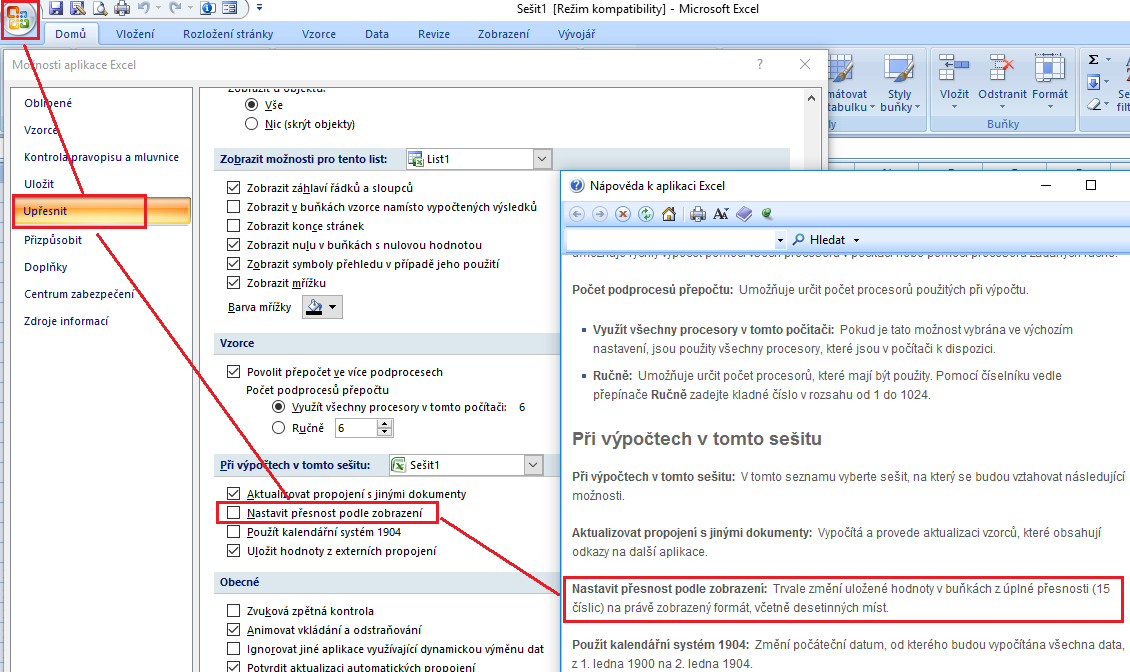Click the AutoSum sigma icon
Viewport: 1130px width, 672px height.
click(1093, 60)
